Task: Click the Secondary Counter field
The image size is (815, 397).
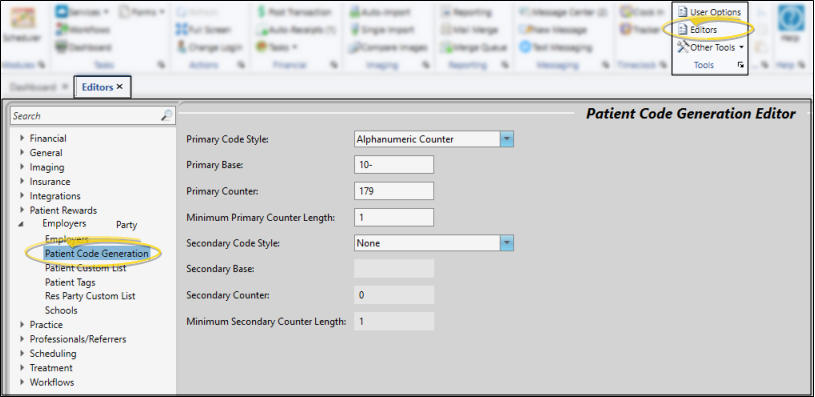Action: tap(394, 295)
